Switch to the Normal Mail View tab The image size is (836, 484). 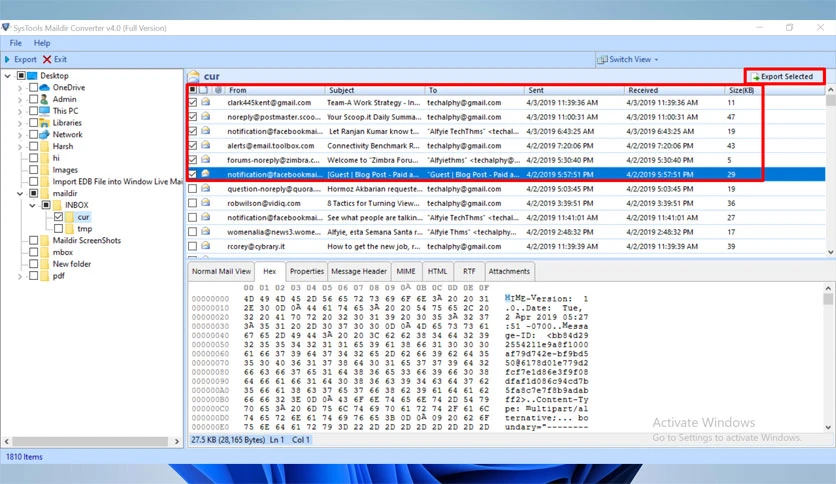pyautogui.click(x=221, y=271)
